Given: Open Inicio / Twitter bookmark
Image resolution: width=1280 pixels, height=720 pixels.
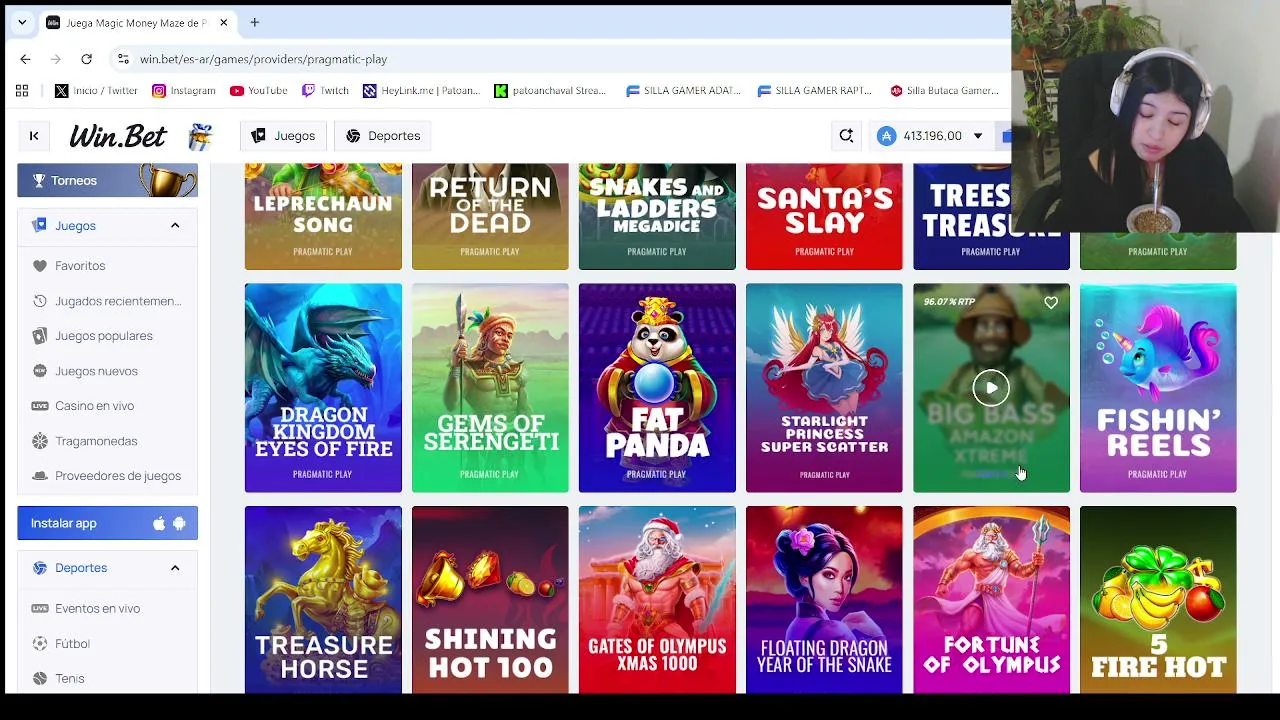Looking at the screenshot, I should pos(96,91).
